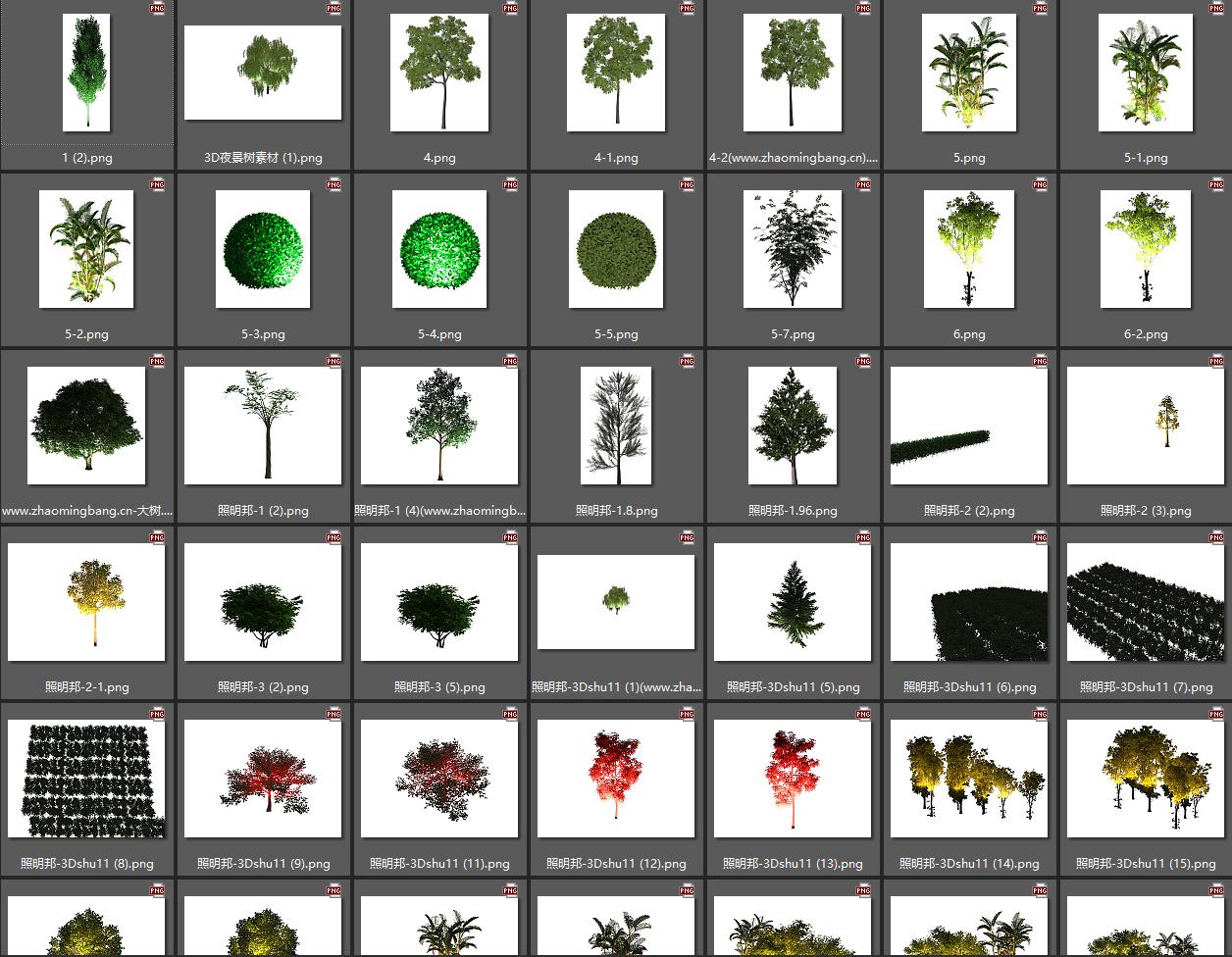Viewport: 1232px width, 957px height.
Task: Click the file name "照明邦-3Dshu11 (12).png"
Action: click(616, 864)
